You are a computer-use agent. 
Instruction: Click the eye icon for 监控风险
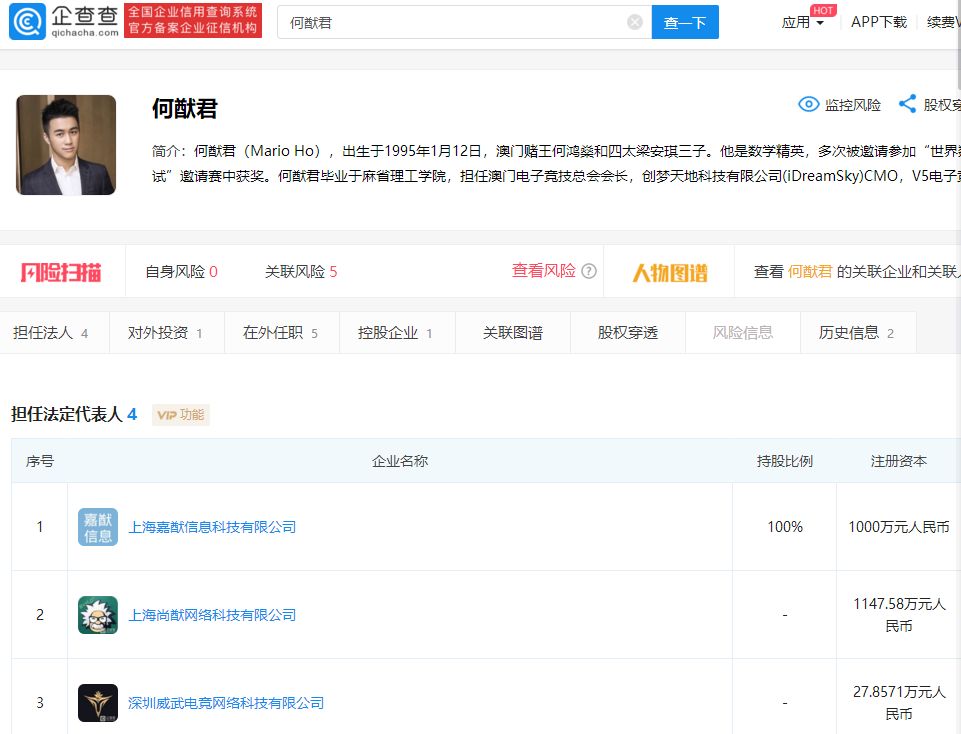(x=808, y=104)
